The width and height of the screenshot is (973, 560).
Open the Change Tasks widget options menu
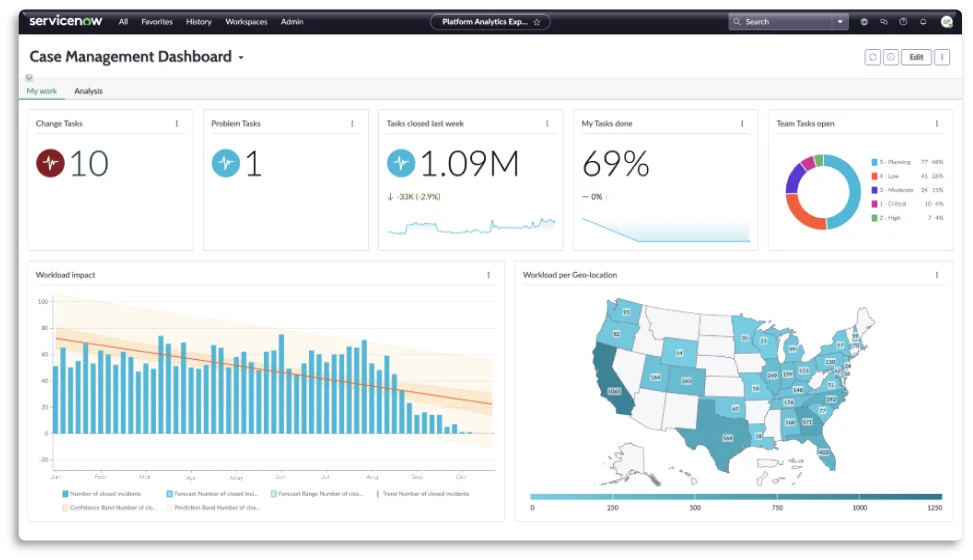(x=177, y=124)
